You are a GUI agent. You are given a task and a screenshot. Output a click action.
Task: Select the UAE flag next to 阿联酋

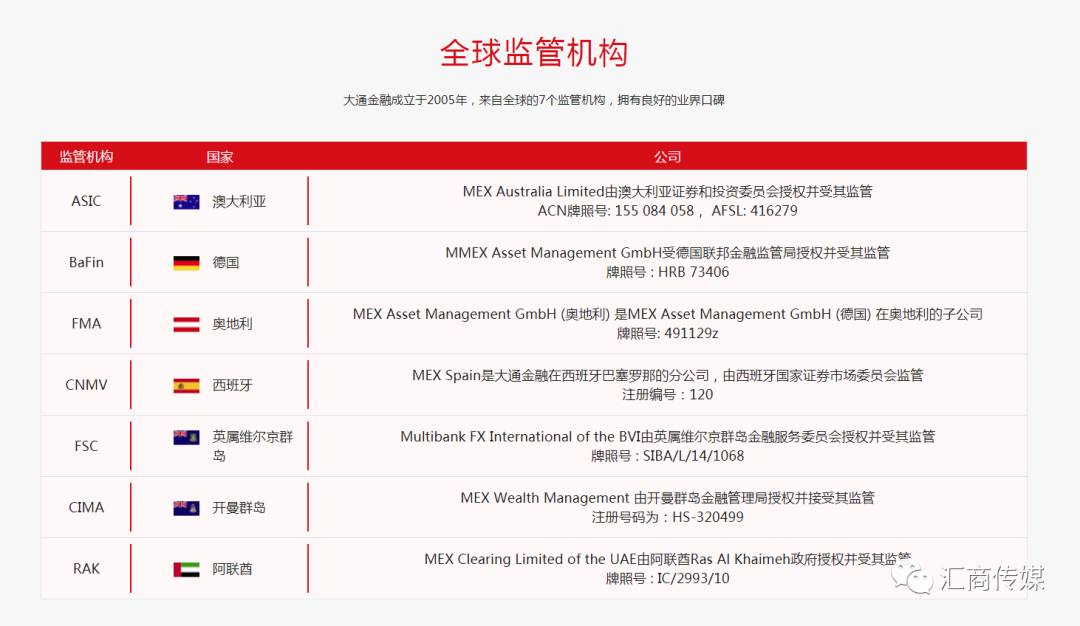pyautogui.click(x=186, y=569)
